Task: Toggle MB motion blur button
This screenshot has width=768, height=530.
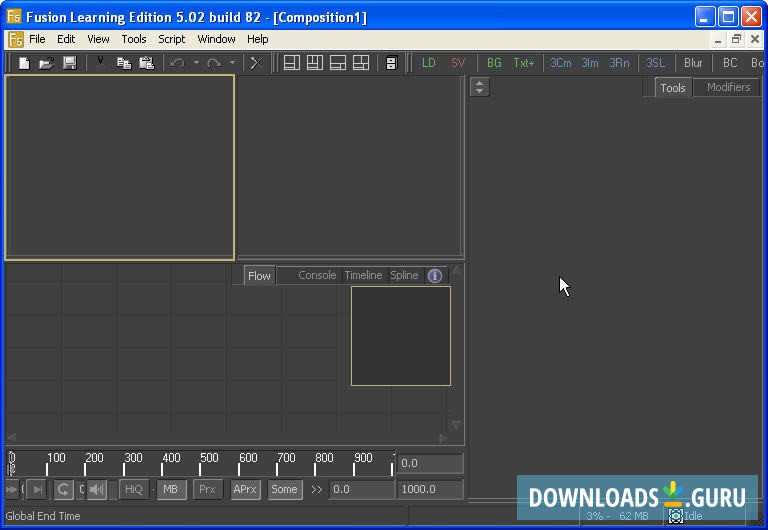Action: [x=171, y=489]
